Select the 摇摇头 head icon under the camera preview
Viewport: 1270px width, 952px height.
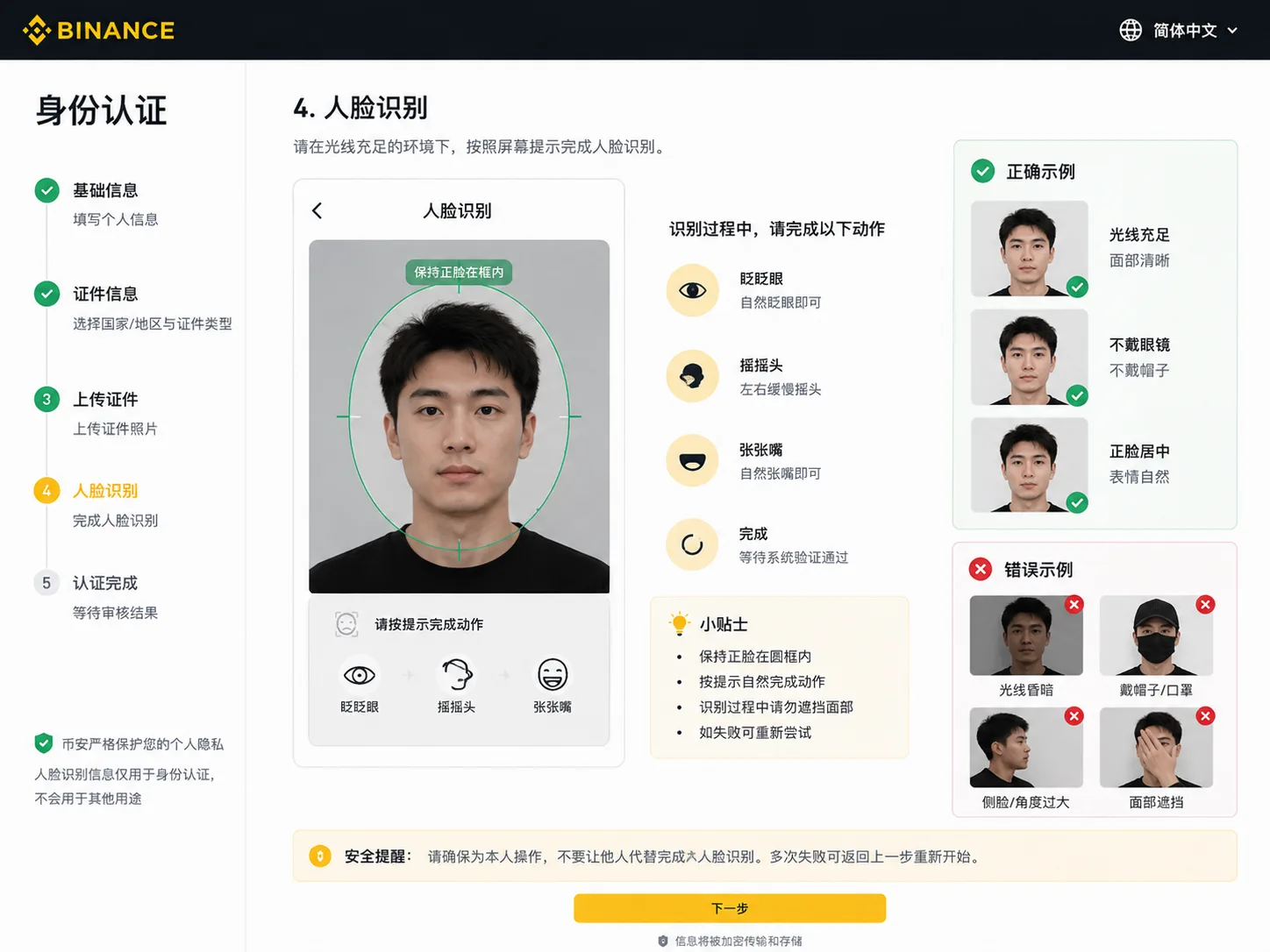tap(456, 675)
